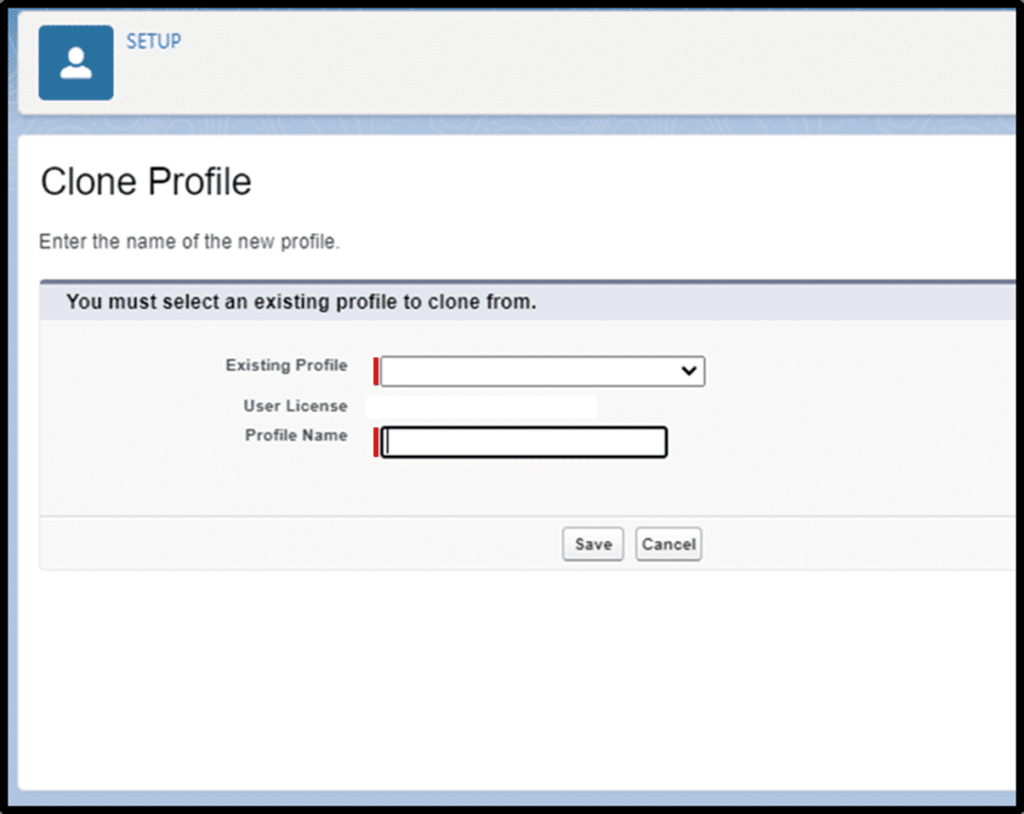
Task: Focus the Profile Name text field
Action: [524, 442]
